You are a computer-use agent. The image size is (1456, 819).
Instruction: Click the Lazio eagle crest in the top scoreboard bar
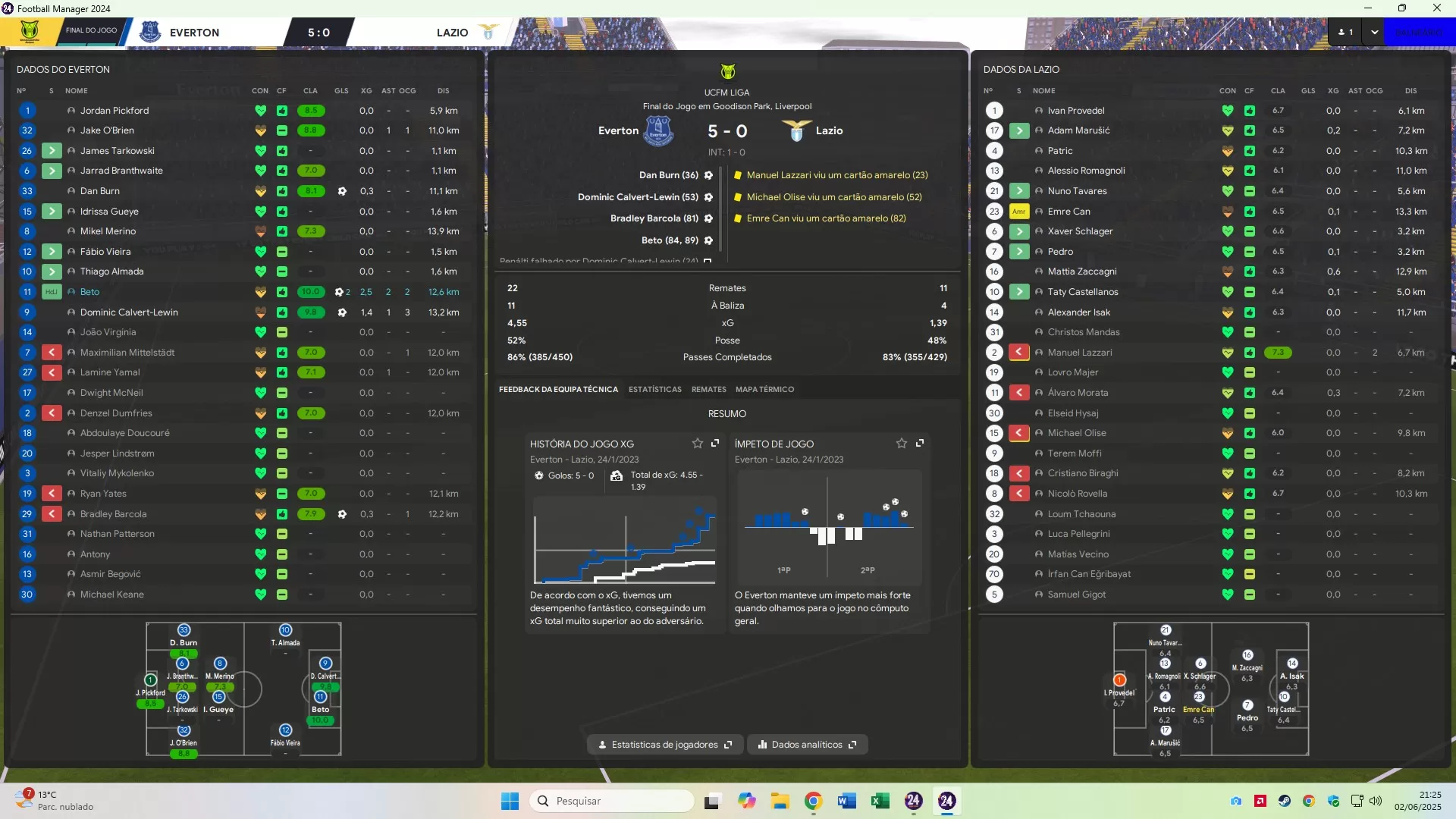coord(489,32)
